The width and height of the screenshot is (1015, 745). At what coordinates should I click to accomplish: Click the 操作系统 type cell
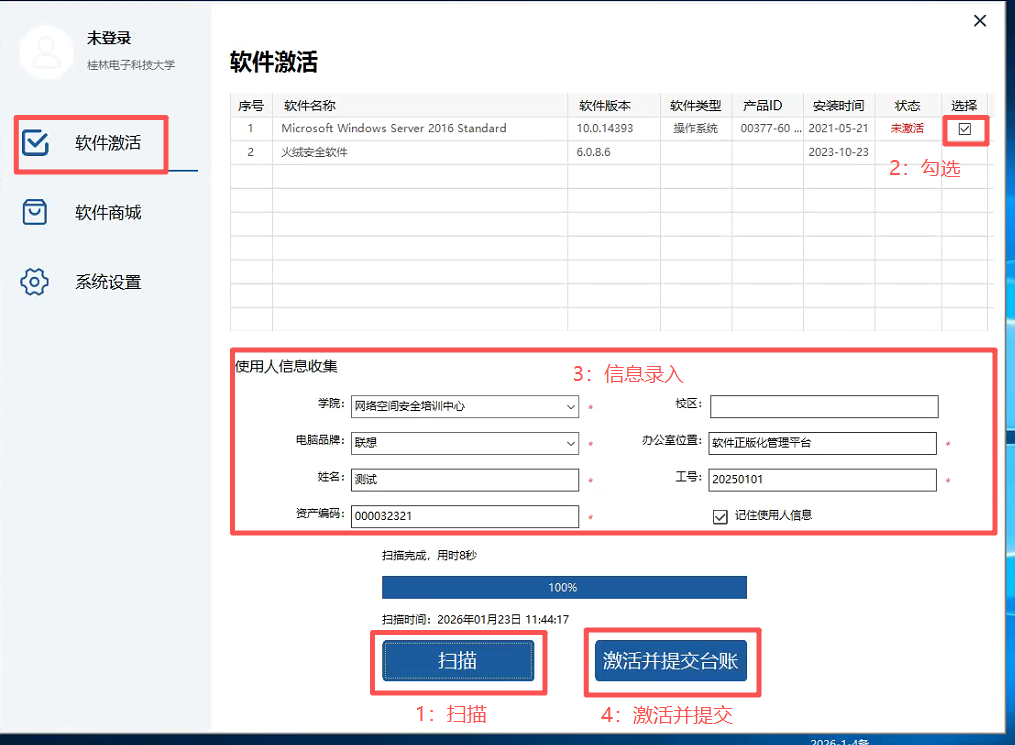coord(695,128)
